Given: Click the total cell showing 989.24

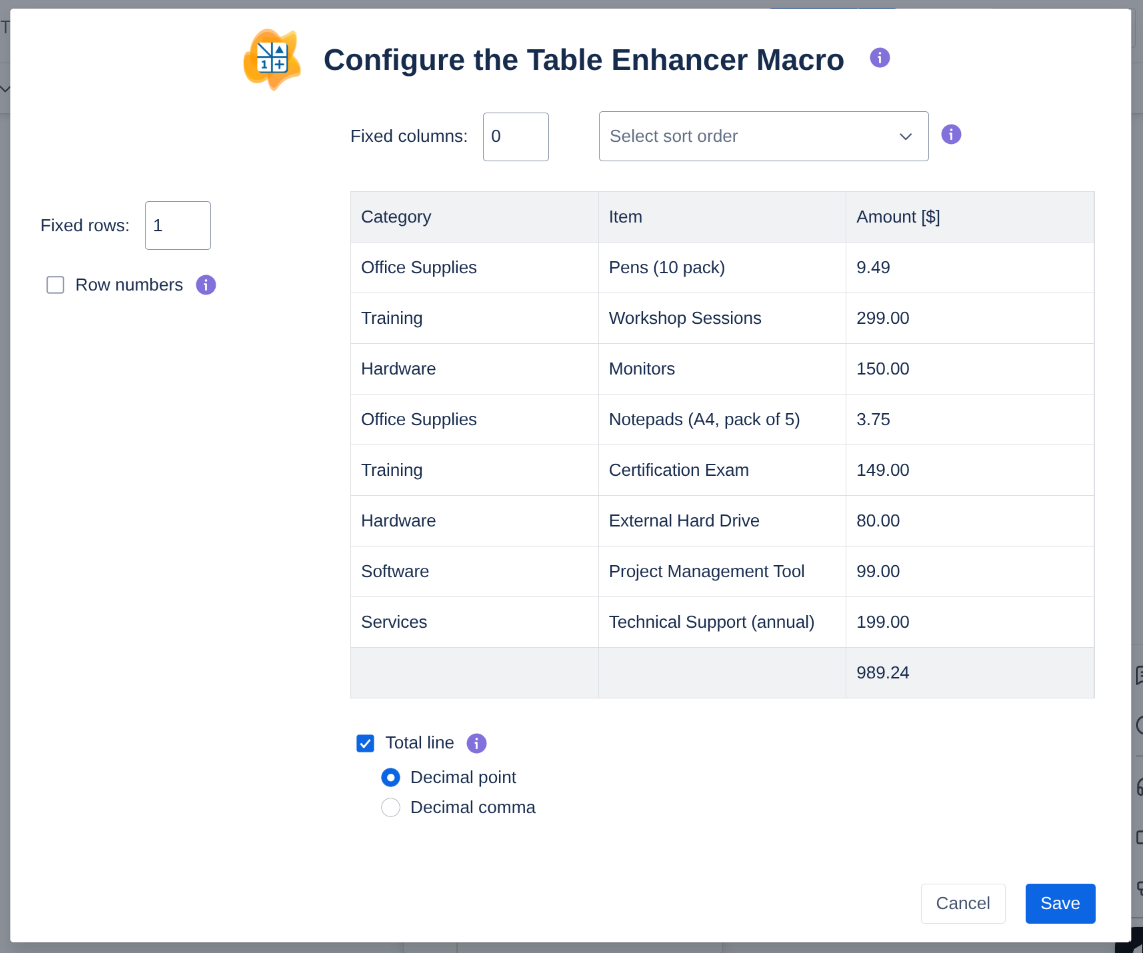Looking at the screenshot, I should click(x=883, y=673).
